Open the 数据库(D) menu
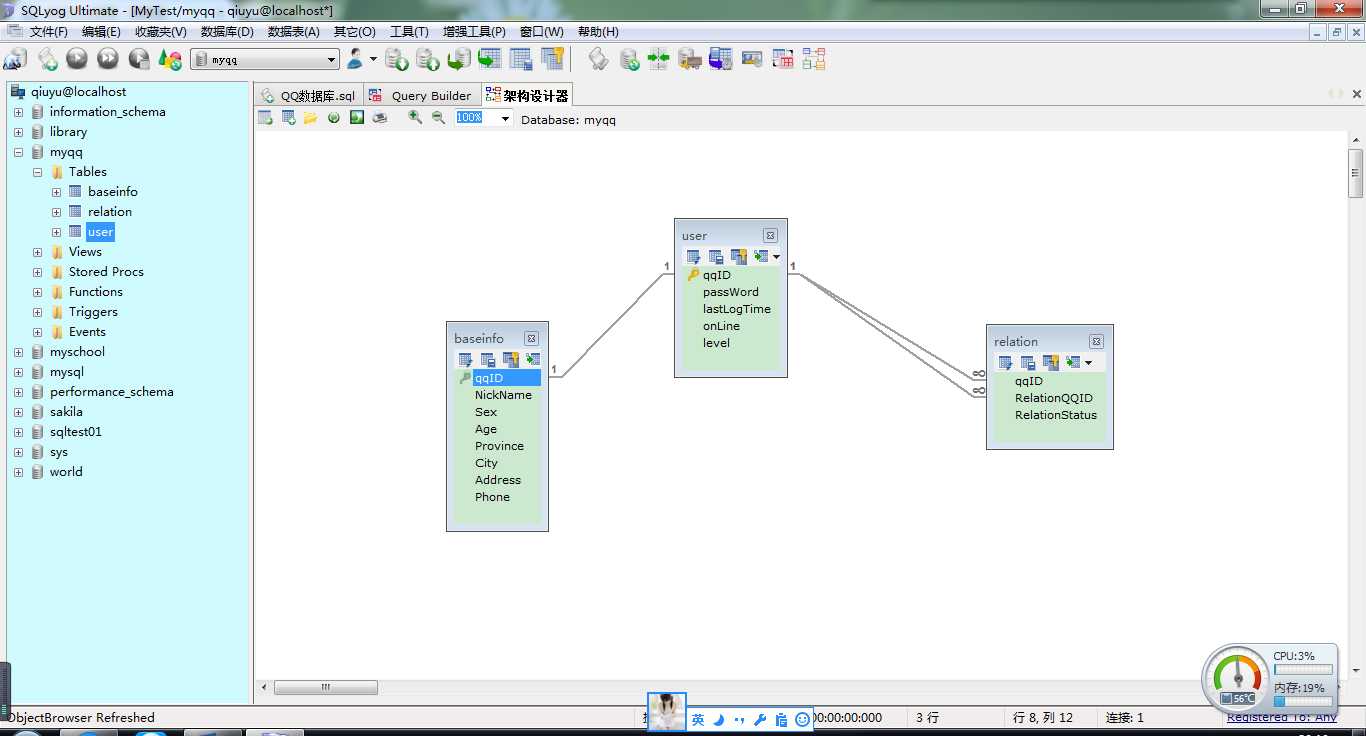The image size is (1366, 736). pos(227,32)
